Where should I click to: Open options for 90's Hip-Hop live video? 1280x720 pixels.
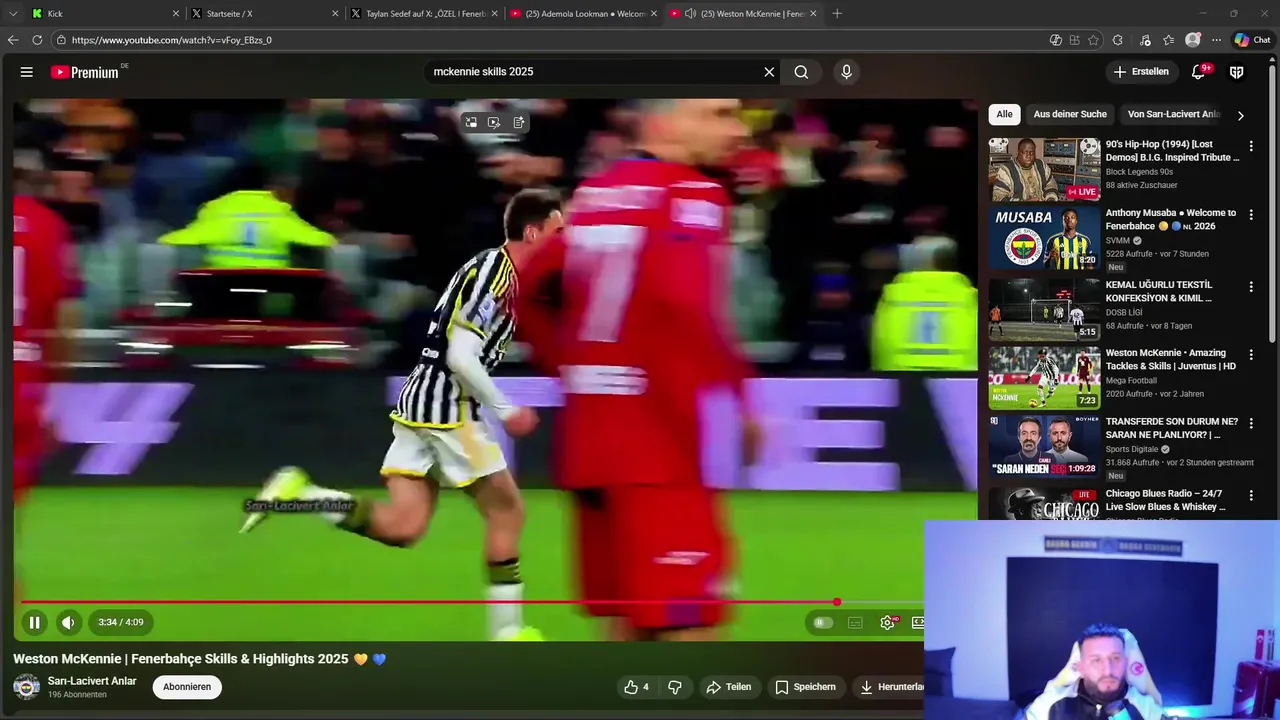click(1250, 146)
